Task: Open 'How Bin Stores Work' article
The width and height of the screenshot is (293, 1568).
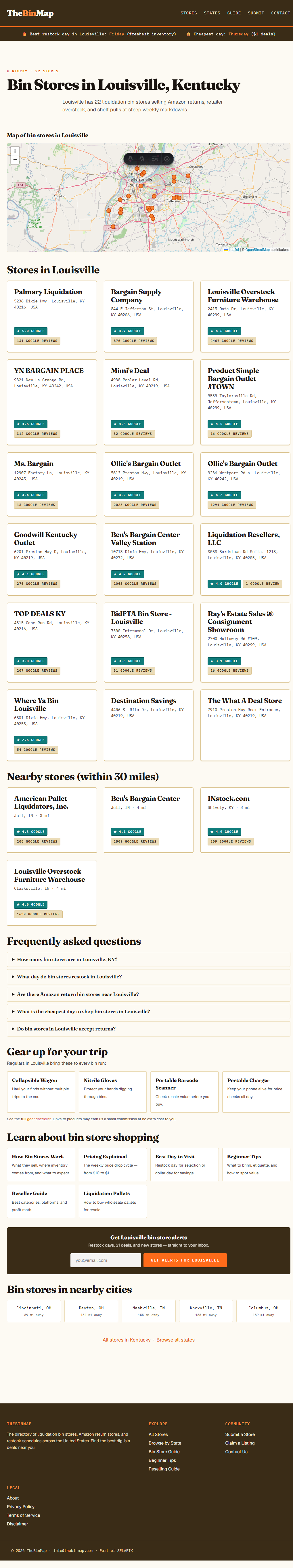Action: pos(41,1165)
